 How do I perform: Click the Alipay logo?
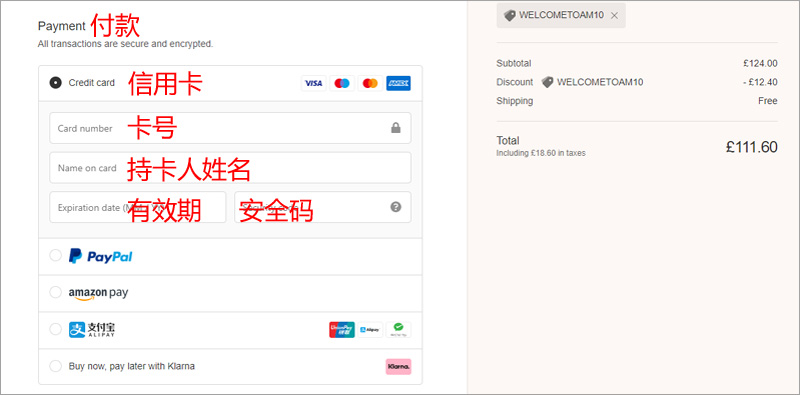tap(92, 330)
